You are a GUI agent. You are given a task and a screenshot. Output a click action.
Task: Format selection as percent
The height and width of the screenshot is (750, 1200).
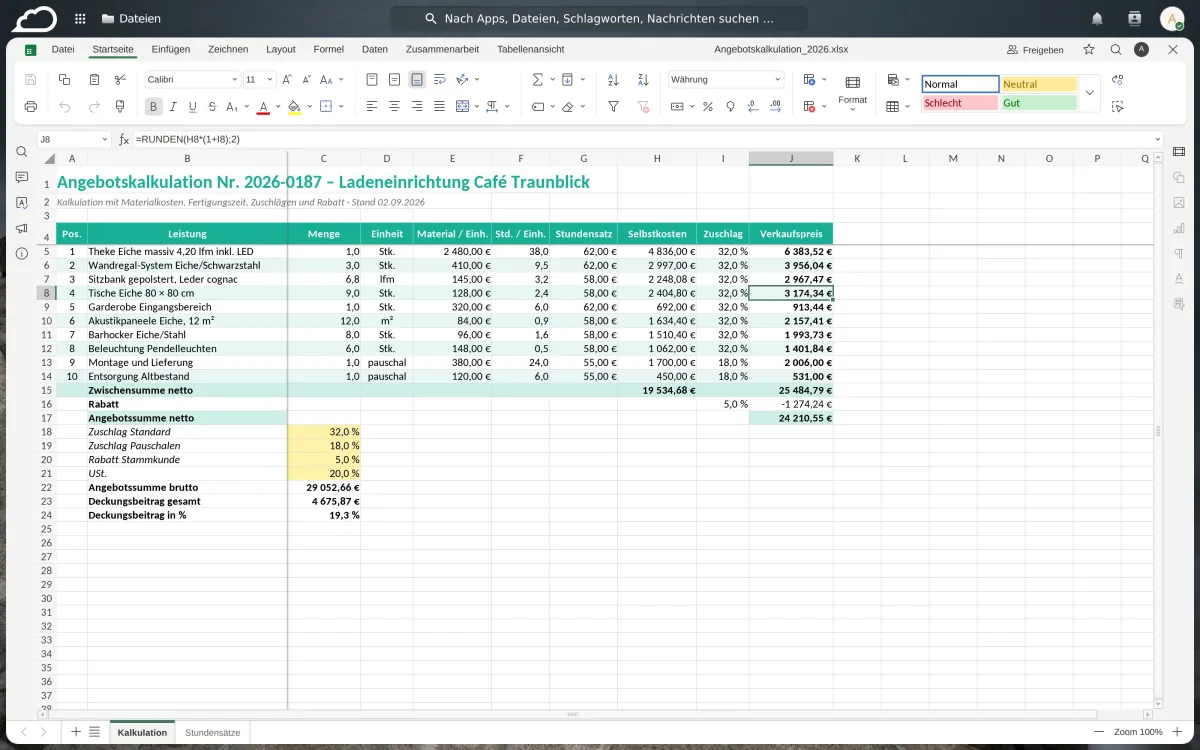(708, 106)
